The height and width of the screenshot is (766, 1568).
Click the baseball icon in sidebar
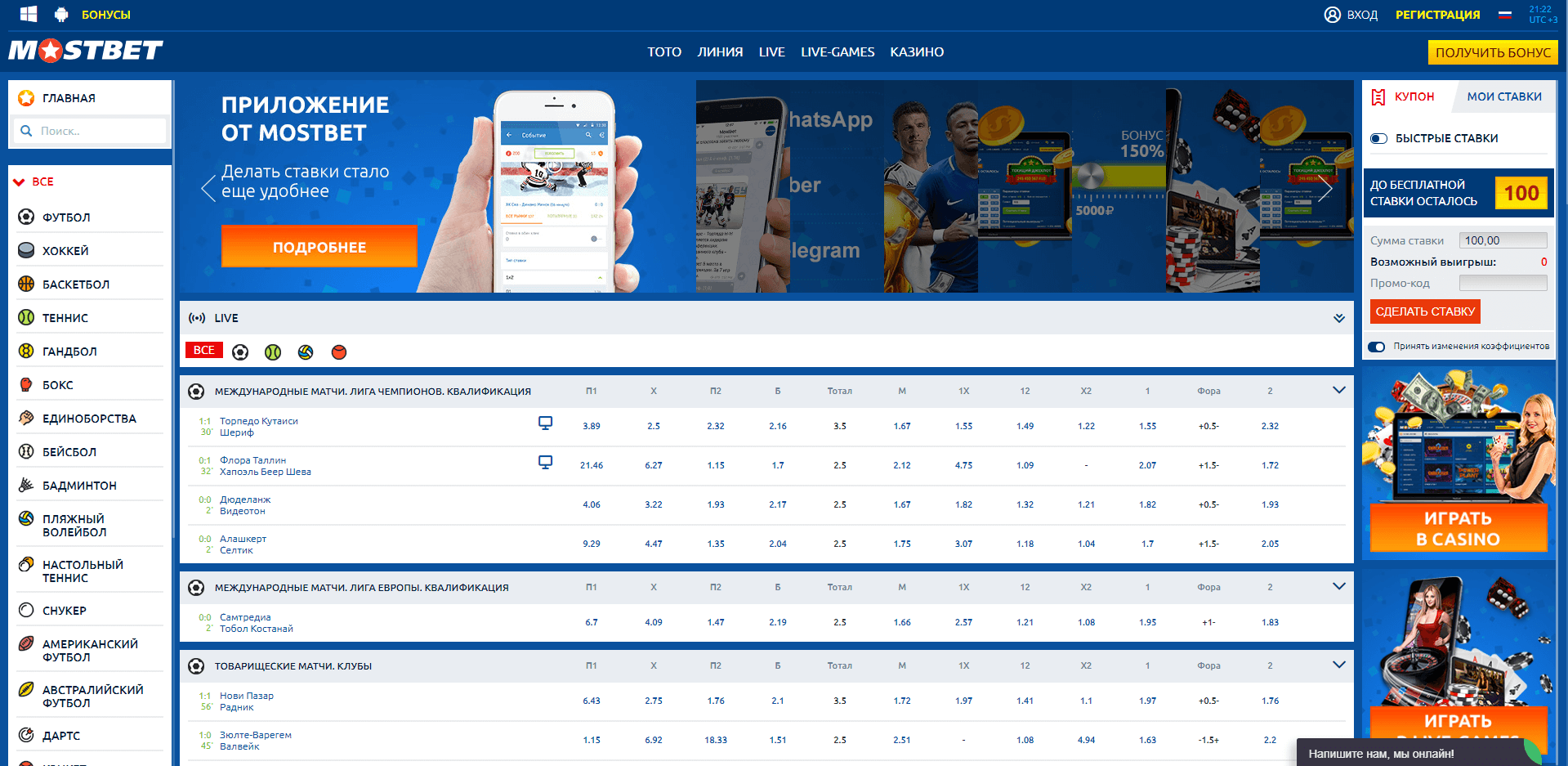(26, 451)
